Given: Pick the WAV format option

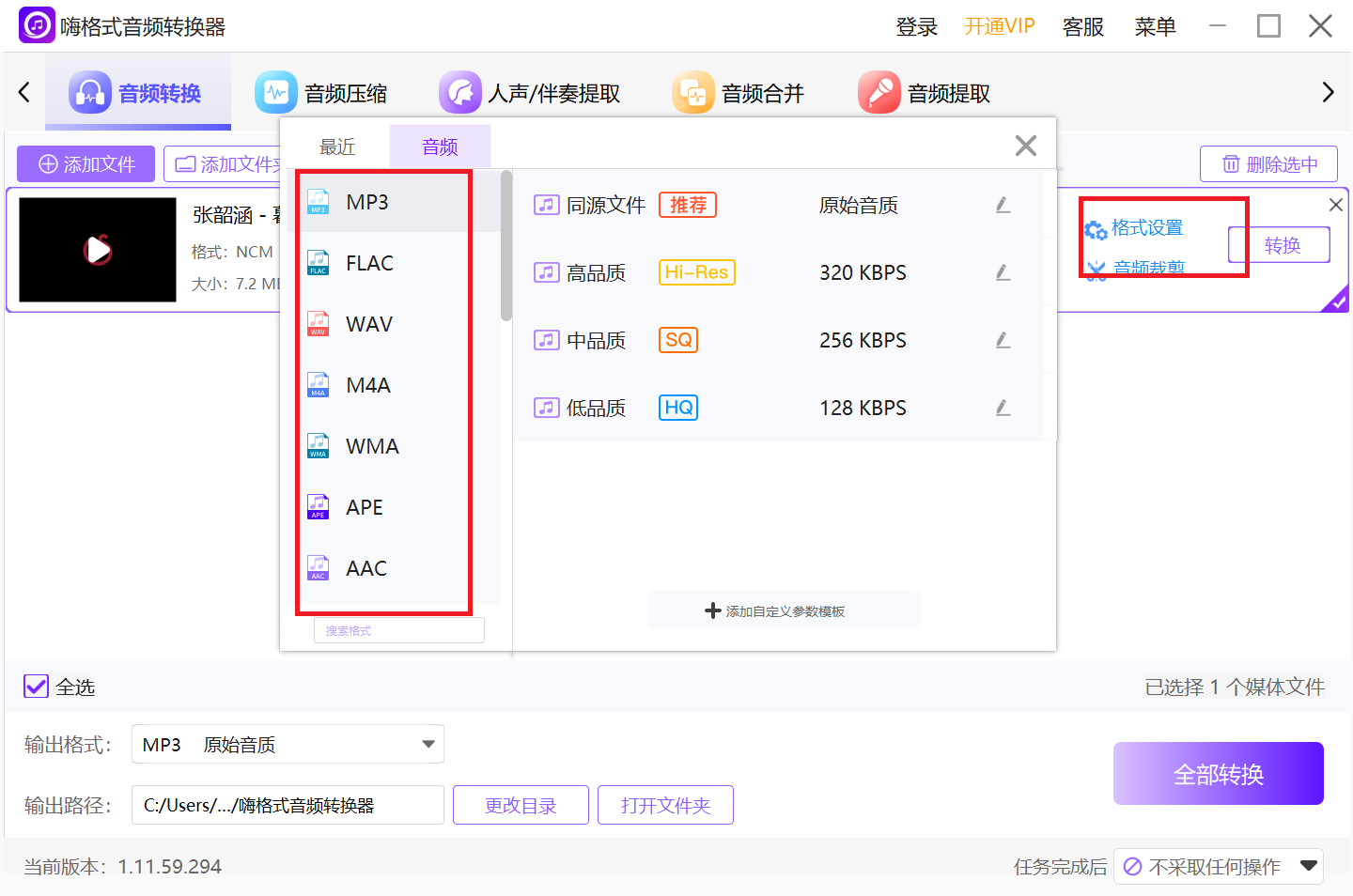Looking at the screenshot, I should [368, 323].
